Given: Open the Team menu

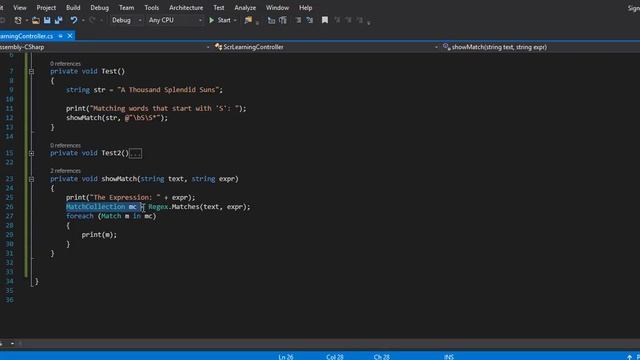Looking at the screenshot, I should click(x=127, y=8).
